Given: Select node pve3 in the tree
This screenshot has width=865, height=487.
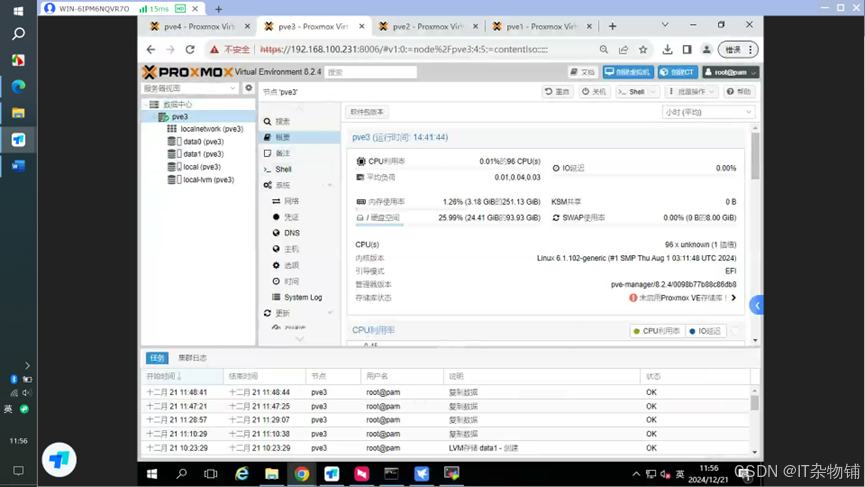Looking at the screenshot, I should coord(180,117).
